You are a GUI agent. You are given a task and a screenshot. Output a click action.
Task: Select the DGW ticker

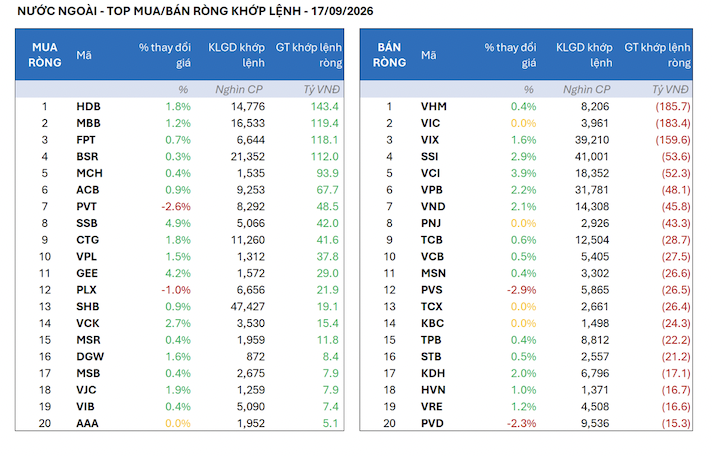[90, 357]
